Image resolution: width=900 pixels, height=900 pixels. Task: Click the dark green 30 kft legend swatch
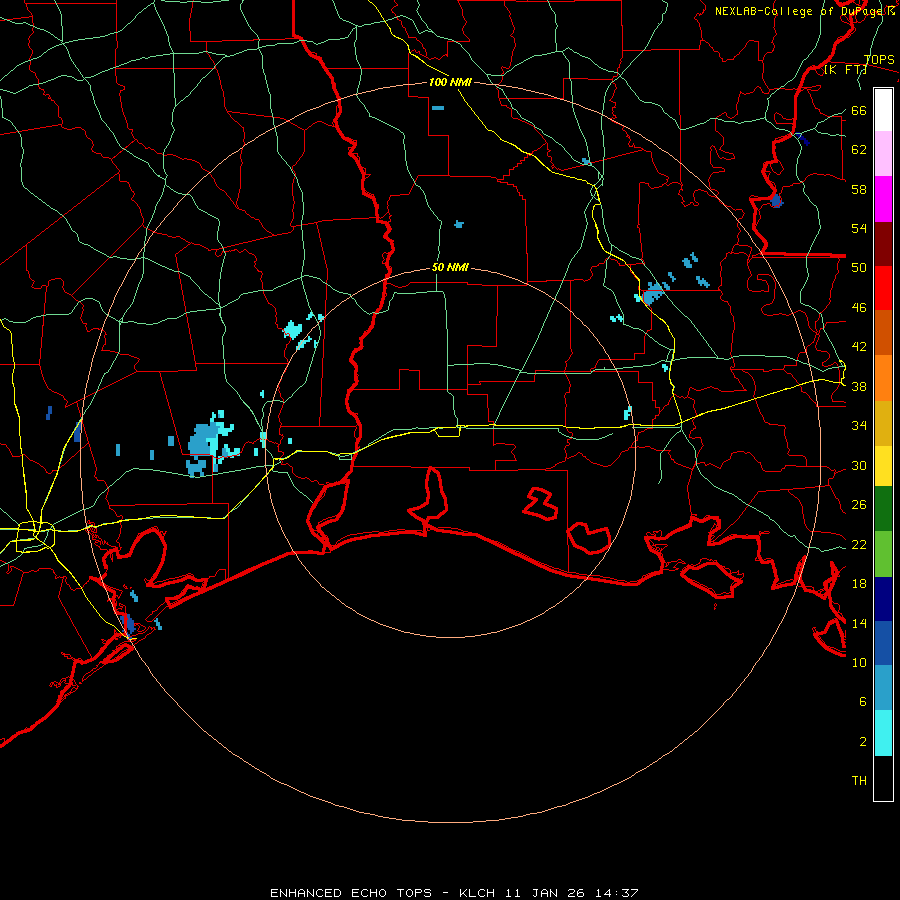[883, 509]
